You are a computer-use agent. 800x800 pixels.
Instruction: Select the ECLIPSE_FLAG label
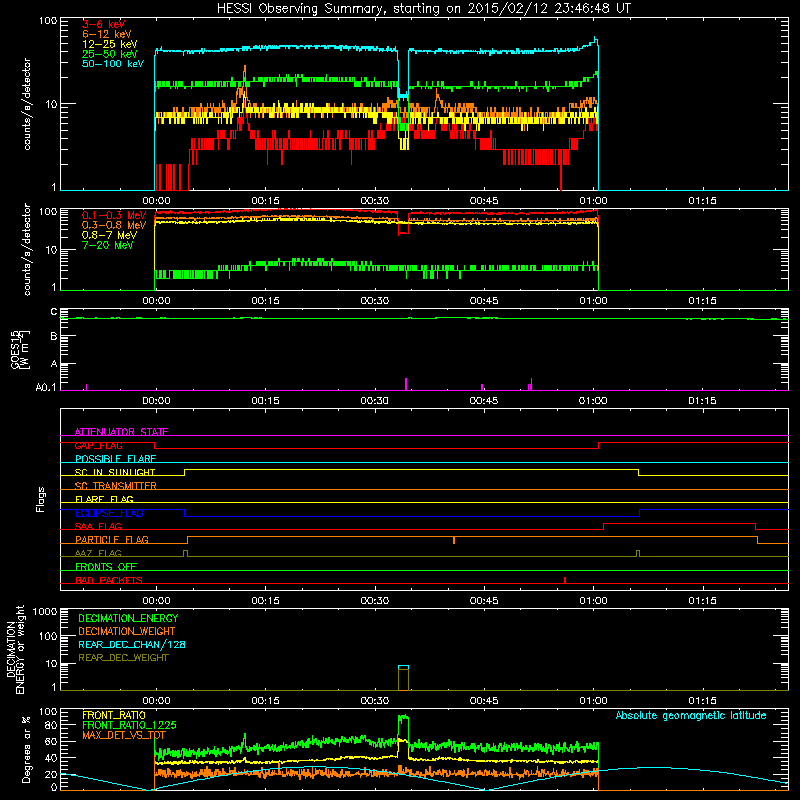click(109, 513)
